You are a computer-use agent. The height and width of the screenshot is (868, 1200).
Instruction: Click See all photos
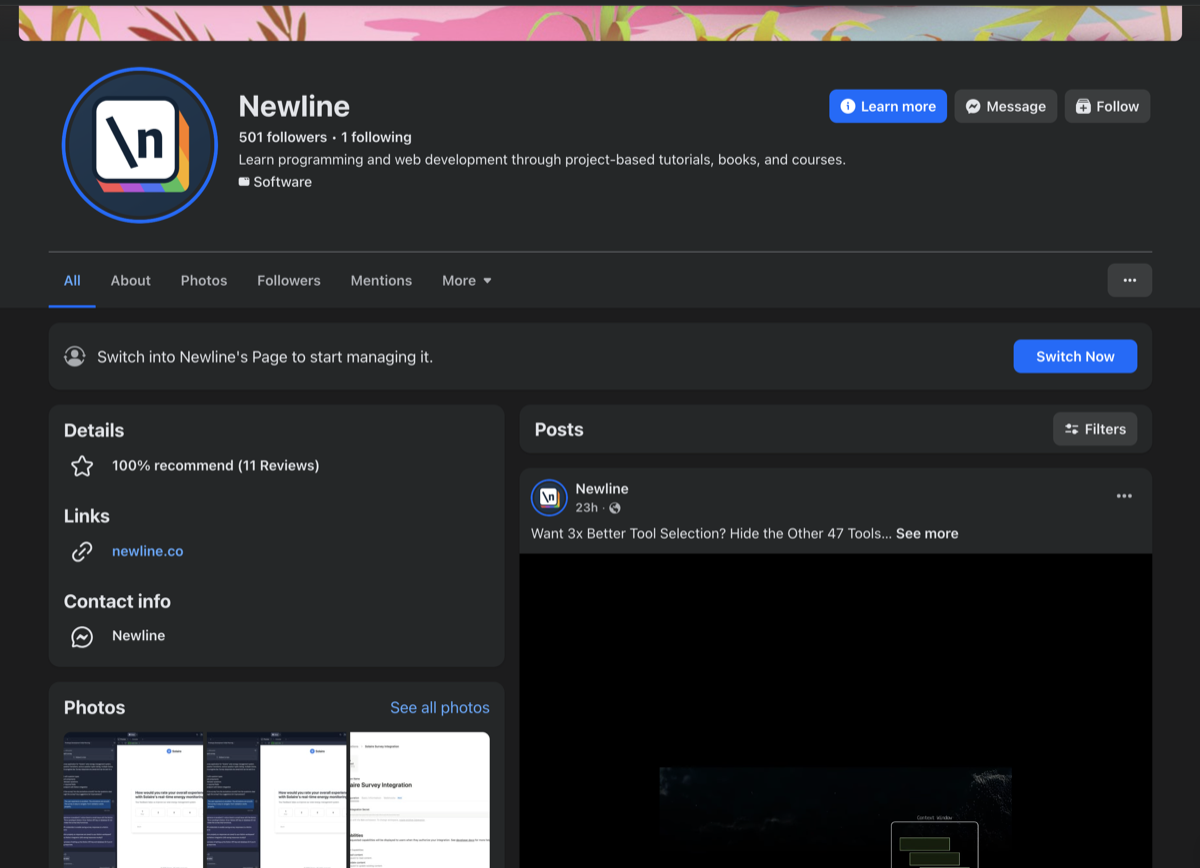440,707
